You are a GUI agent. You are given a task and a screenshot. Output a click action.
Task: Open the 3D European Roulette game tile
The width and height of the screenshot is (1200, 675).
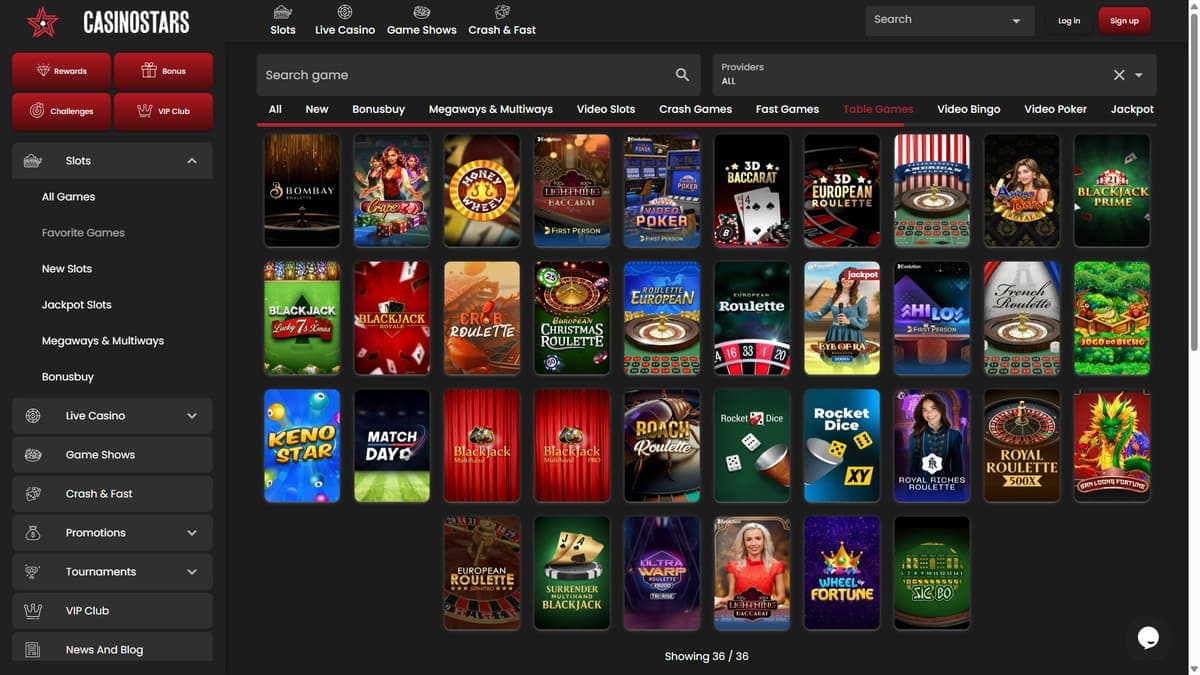(x=842, y=190)
